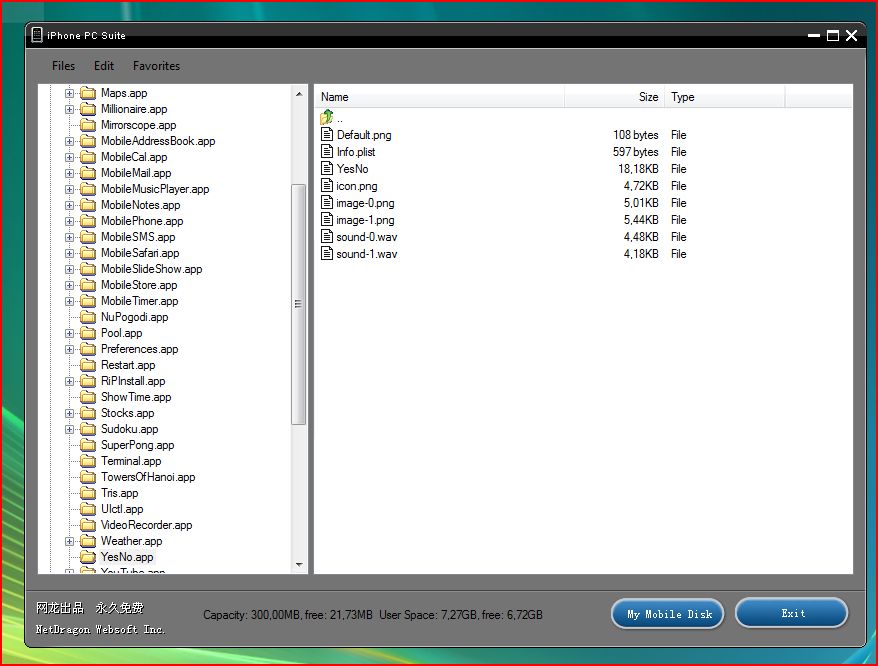Click the sound-0.wav file icon
The width and height of the screenshot is (878, 666).
[x=327, y=236]
